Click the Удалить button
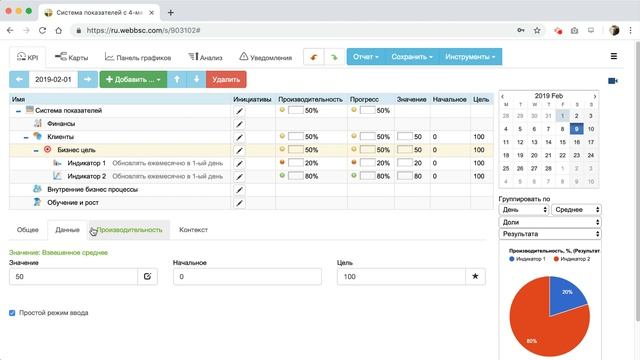Screen dimensions: 640x360 [x=226, y=79]
